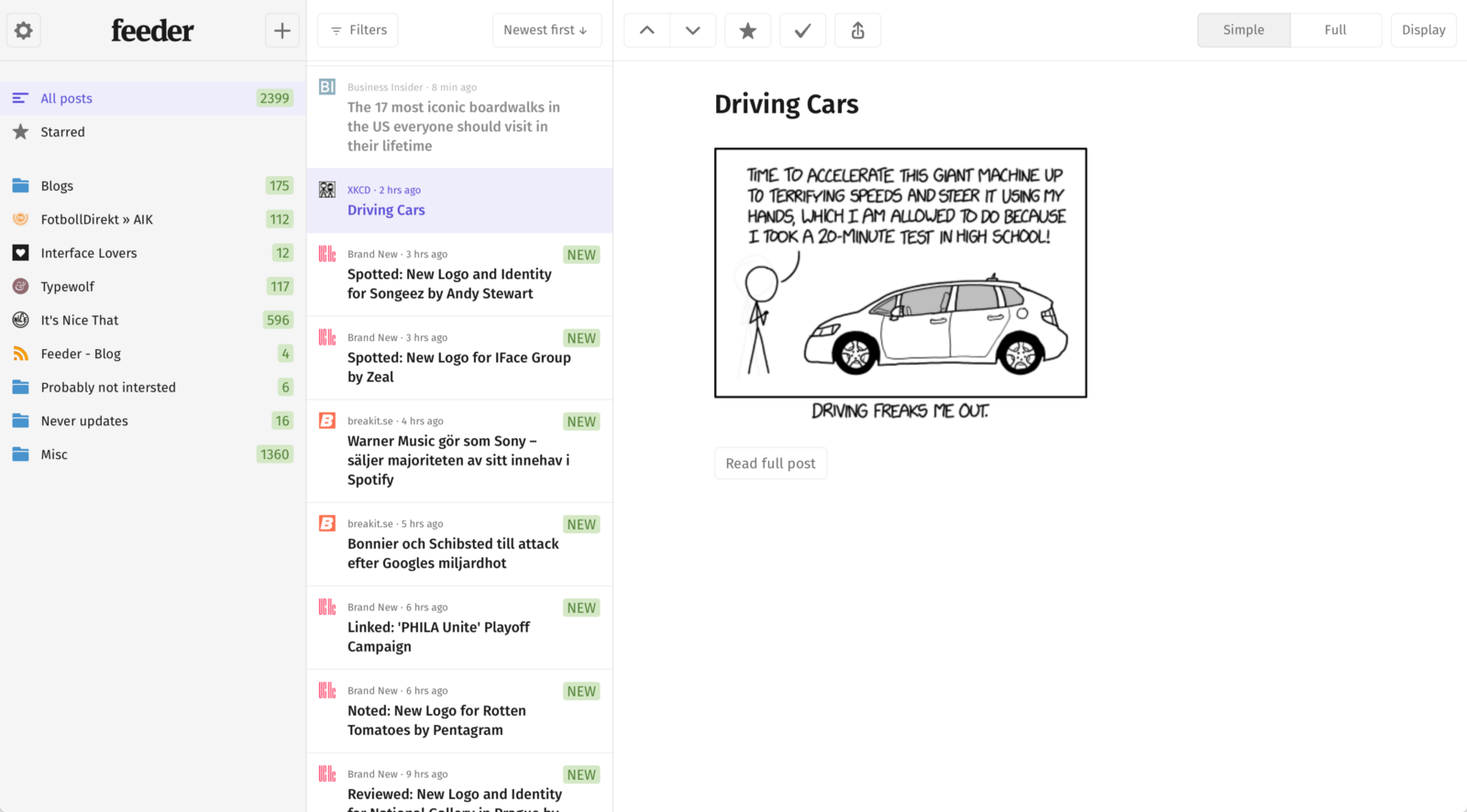The height and width of the screenshot is (812, 1467).
Task: Open Rotten Tomatoes logo by Pentagram post
Action: (459, 711)
